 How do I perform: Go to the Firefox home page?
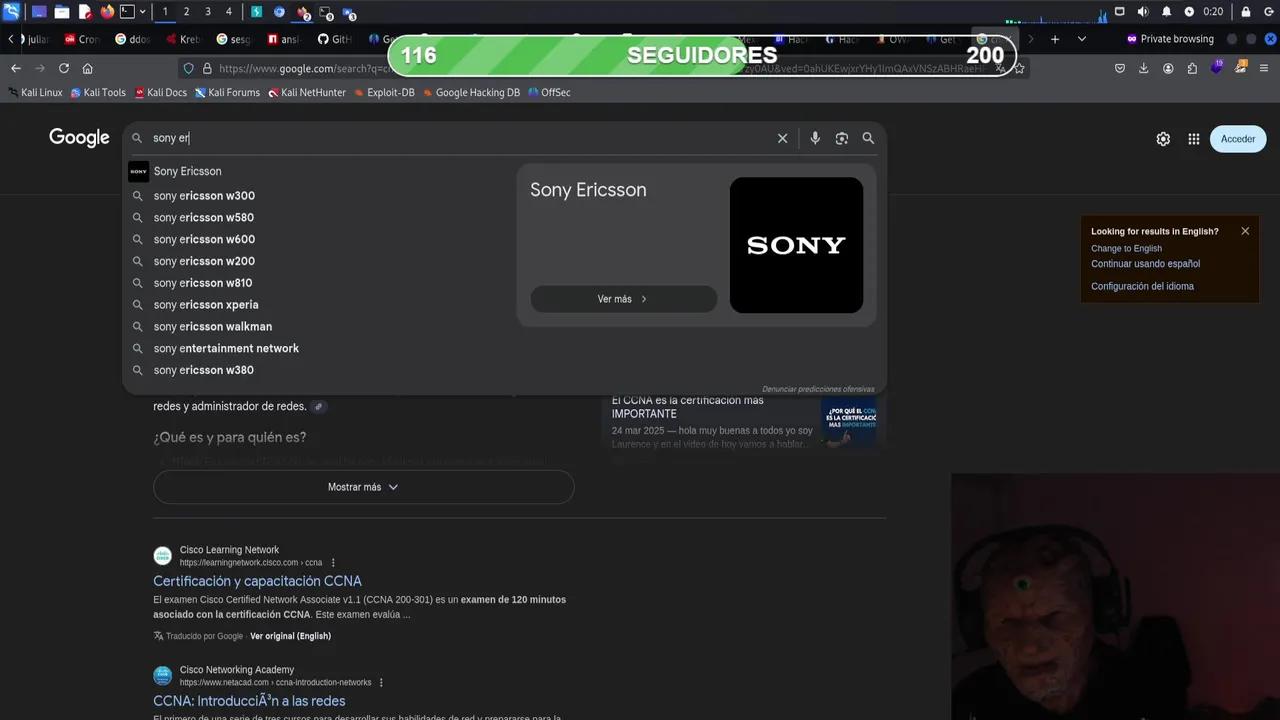click(x=88, y=68)
